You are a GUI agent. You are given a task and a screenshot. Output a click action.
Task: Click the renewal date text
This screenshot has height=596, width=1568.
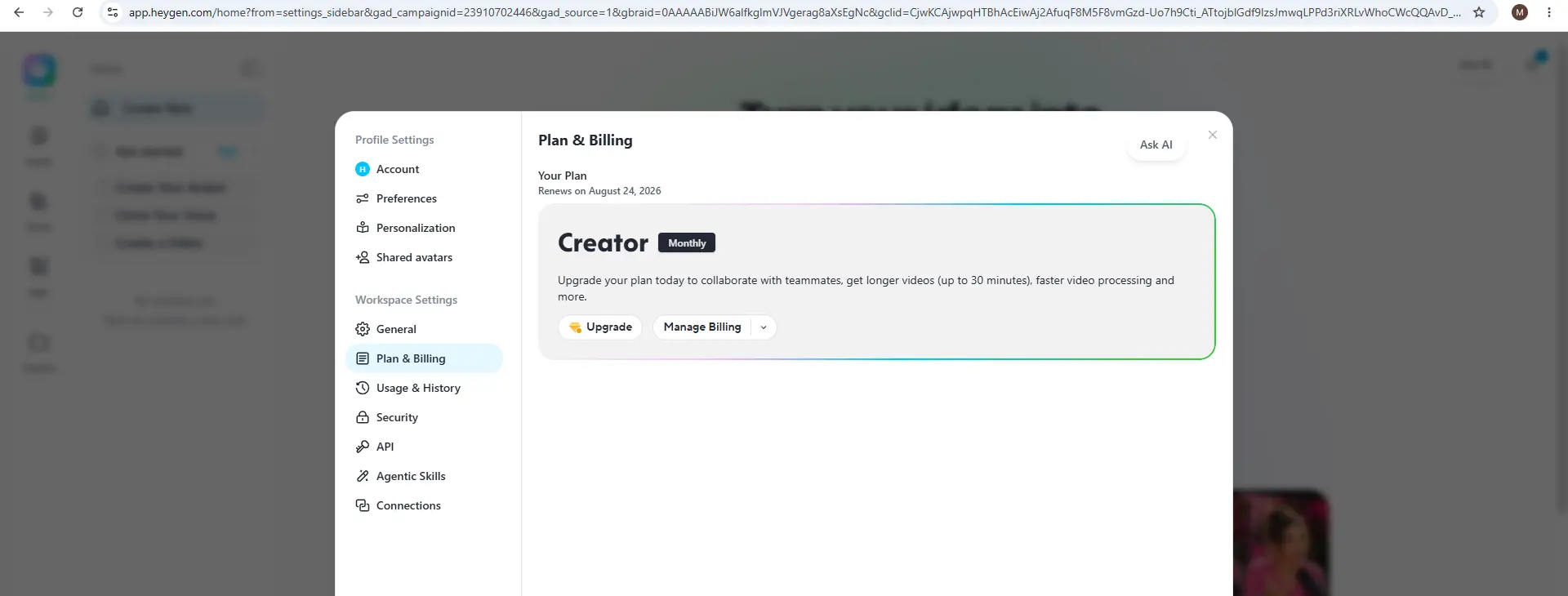(x=599, y=191)
